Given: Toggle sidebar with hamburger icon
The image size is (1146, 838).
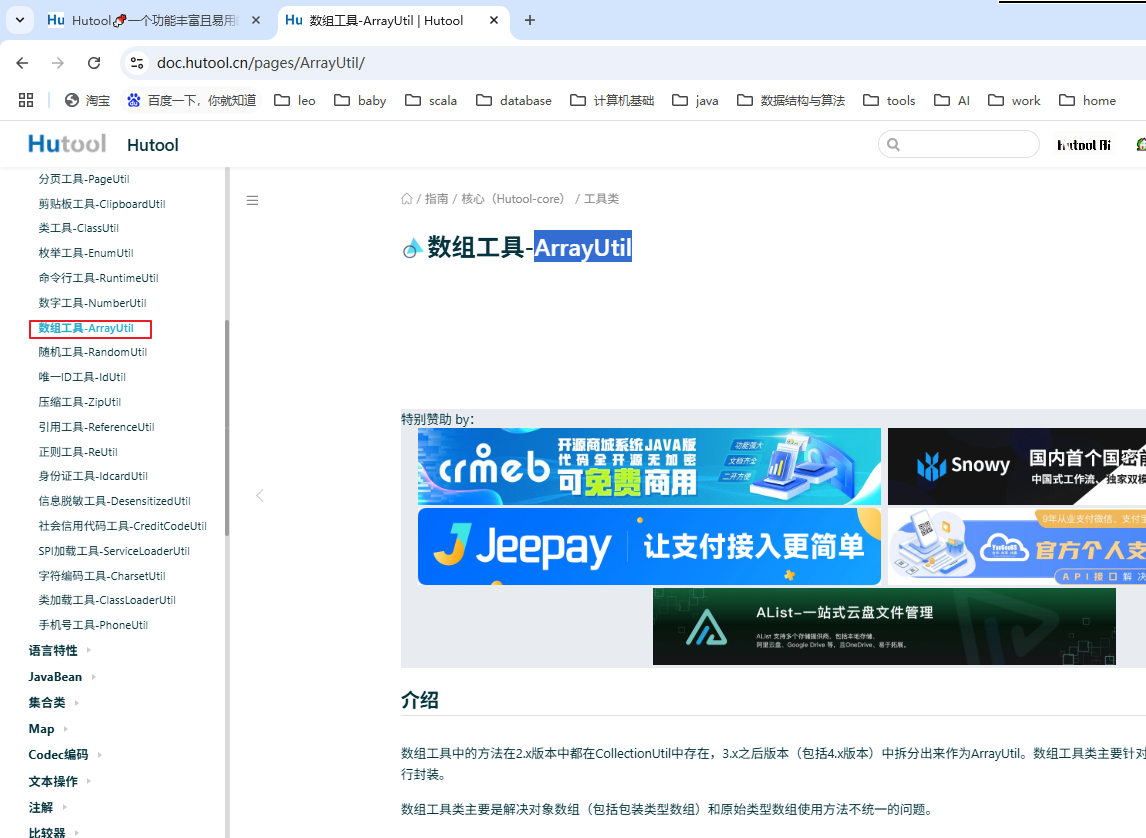Looking at the screenshot, I should coord(252,200).
